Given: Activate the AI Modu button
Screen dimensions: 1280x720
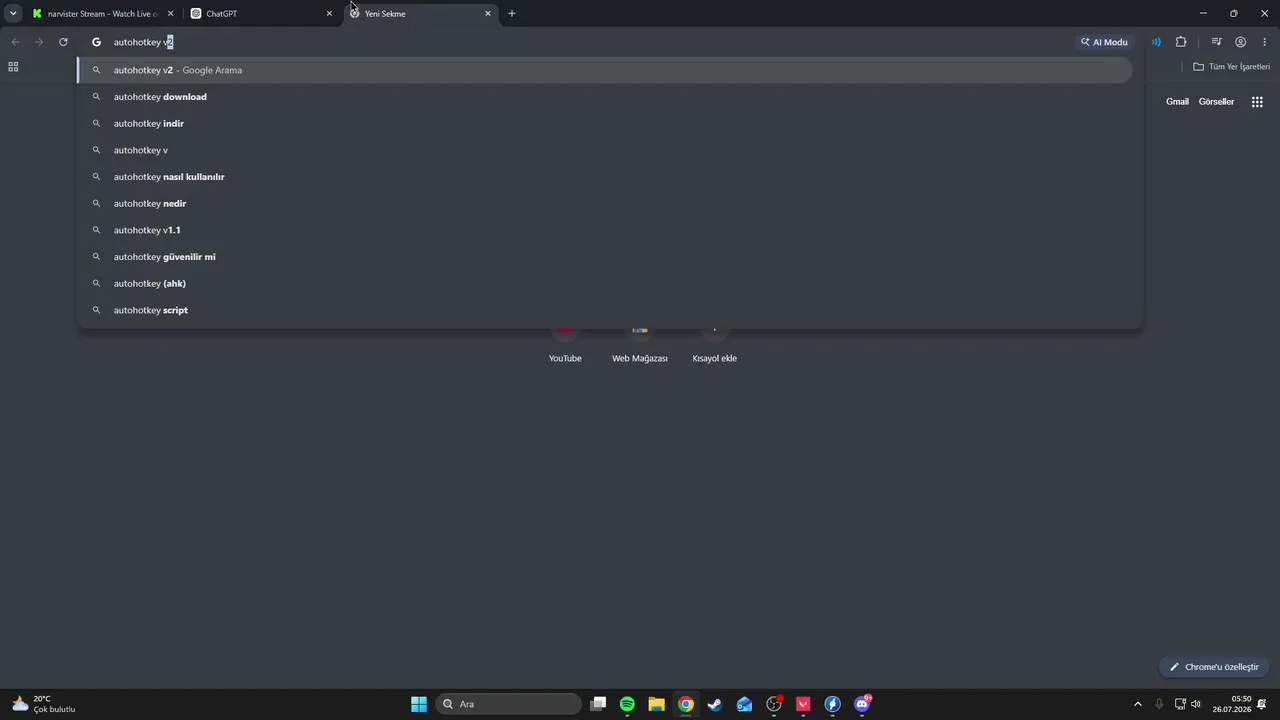Looking at the screenshot, I should [x=1104, y=42].
